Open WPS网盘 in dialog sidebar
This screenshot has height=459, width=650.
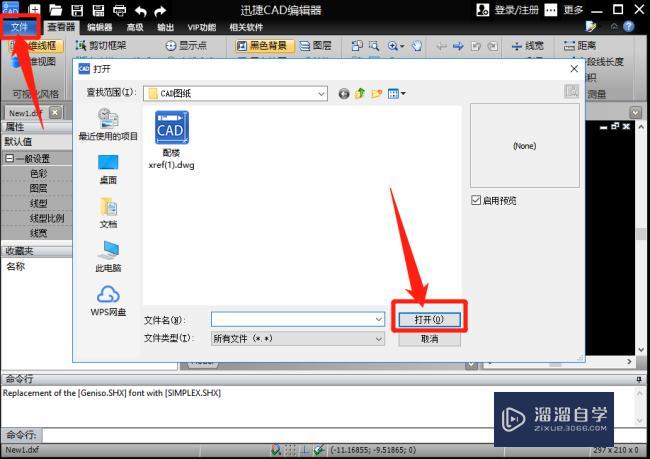(x=108, y=301)
